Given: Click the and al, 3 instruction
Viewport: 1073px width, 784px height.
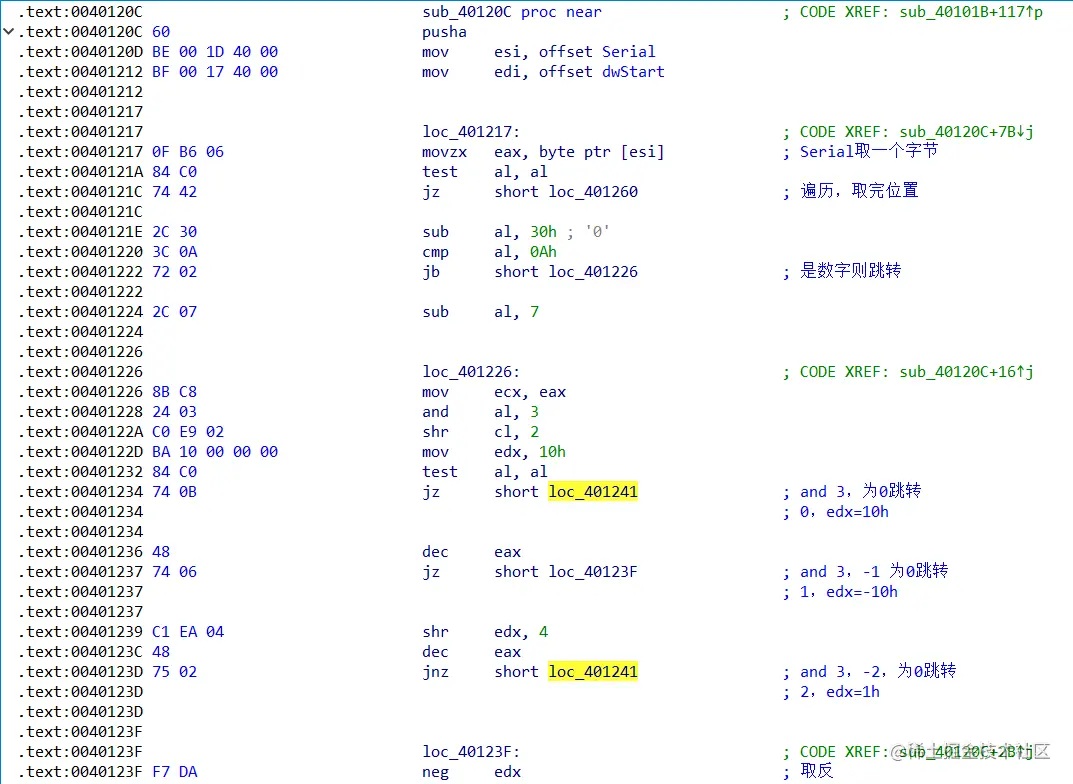Looking at the screenshot, I should [x=480, y=411].
